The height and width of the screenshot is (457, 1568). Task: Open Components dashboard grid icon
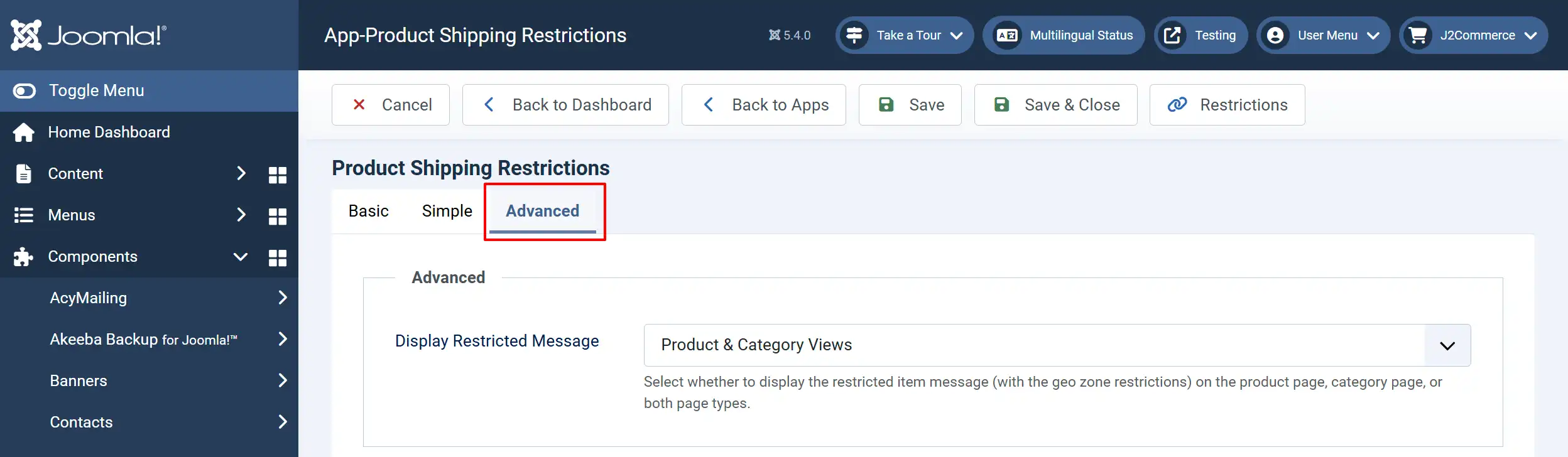point(277,257)
